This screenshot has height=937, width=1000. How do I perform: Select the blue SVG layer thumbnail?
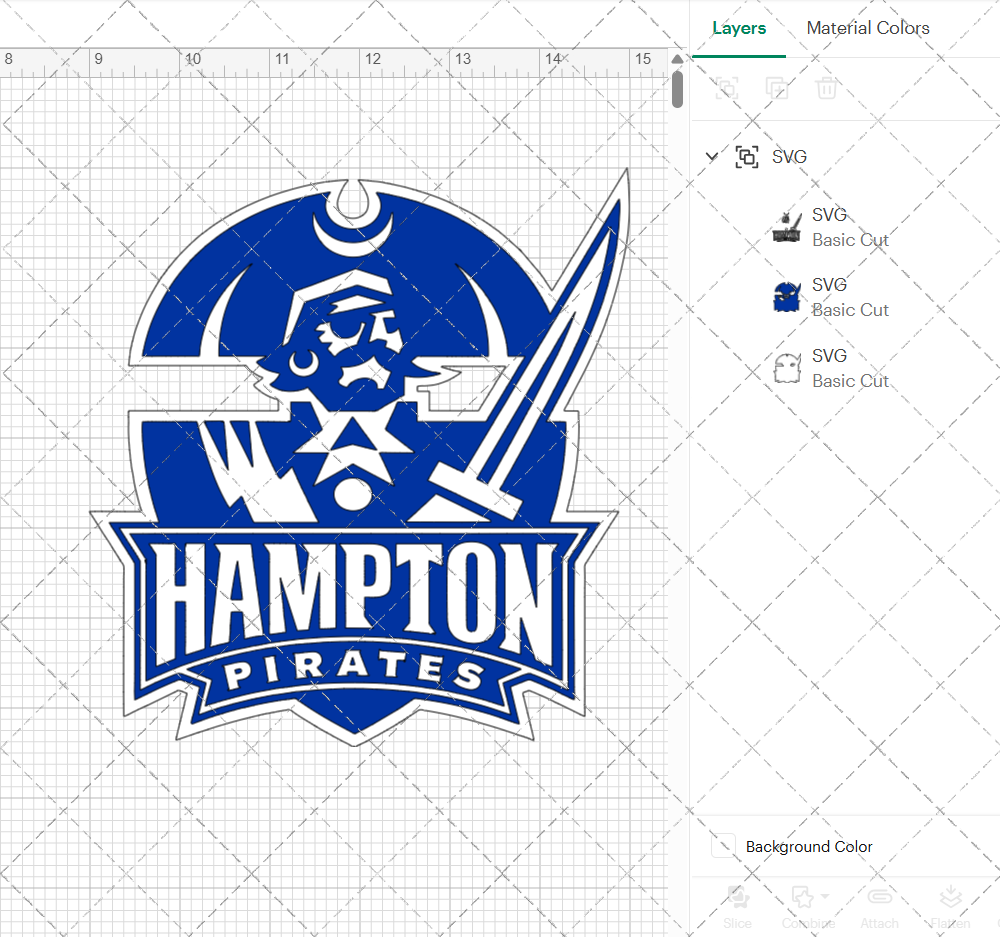point(786,297)
